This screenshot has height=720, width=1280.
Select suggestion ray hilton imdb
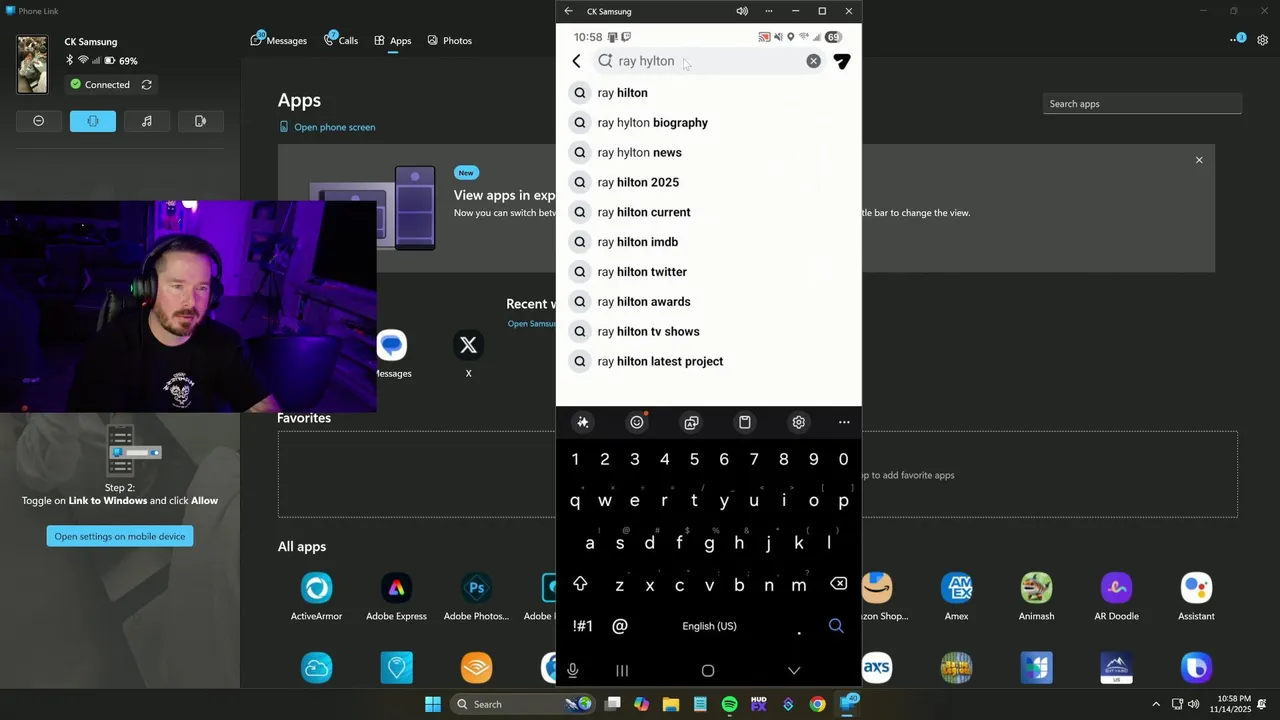[x=708, y=242]
